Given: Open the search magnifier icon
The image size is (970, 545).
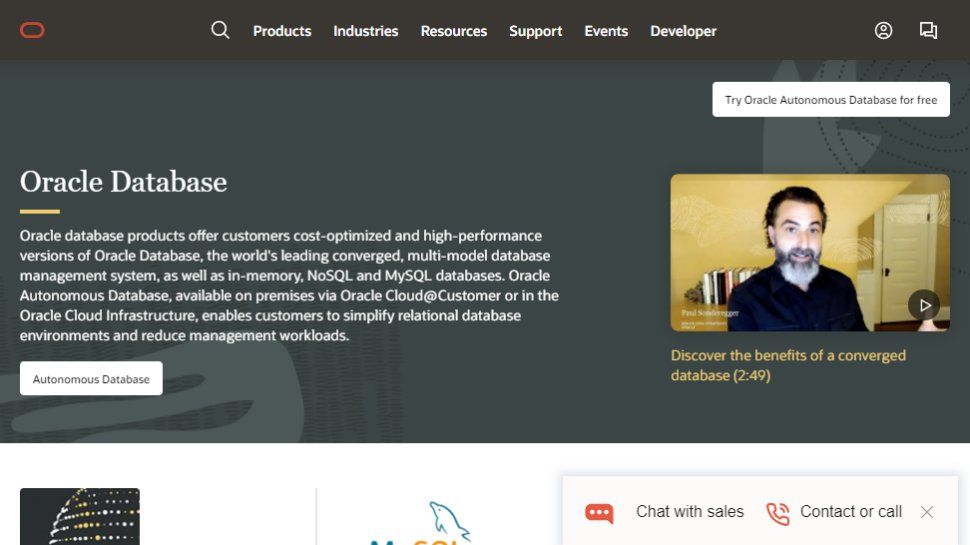Looking at the screenshot, I should (220, 30).
